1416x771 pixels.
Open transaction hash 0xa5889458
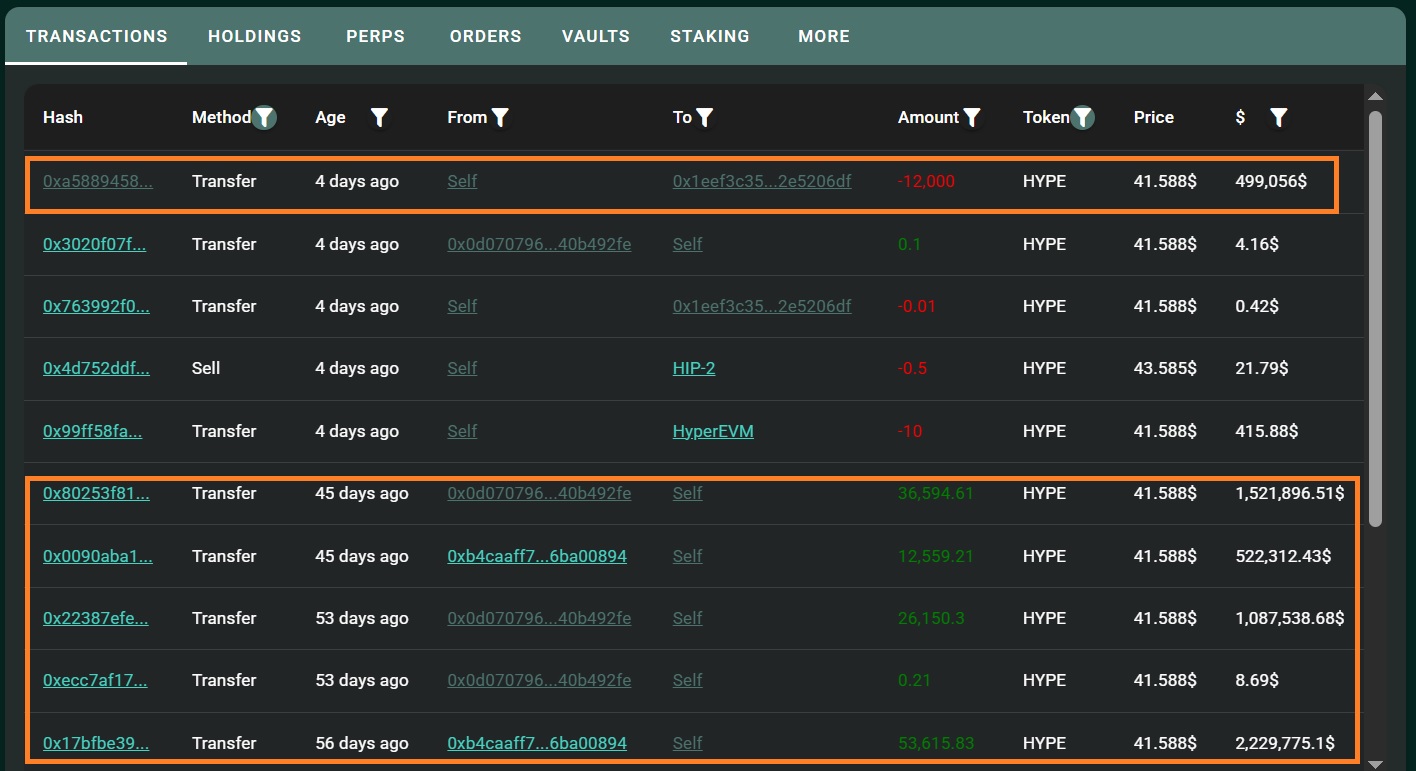coord(98,181)
